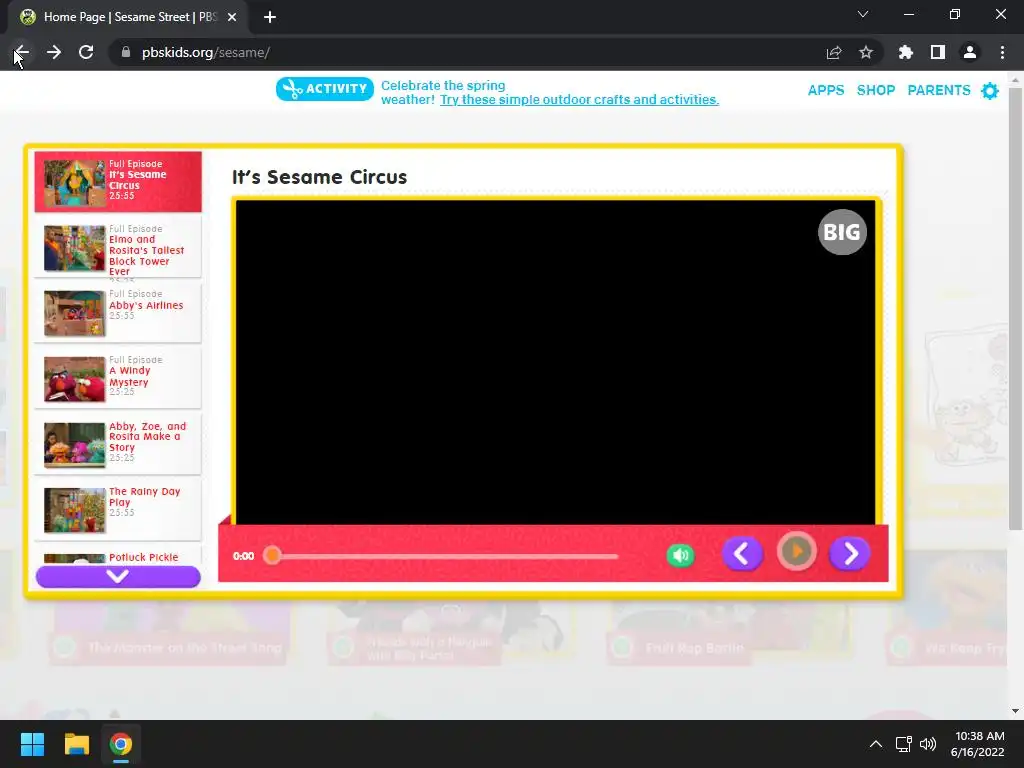
Task: Click the video seek bar track
Action: [x=445, y=556]
